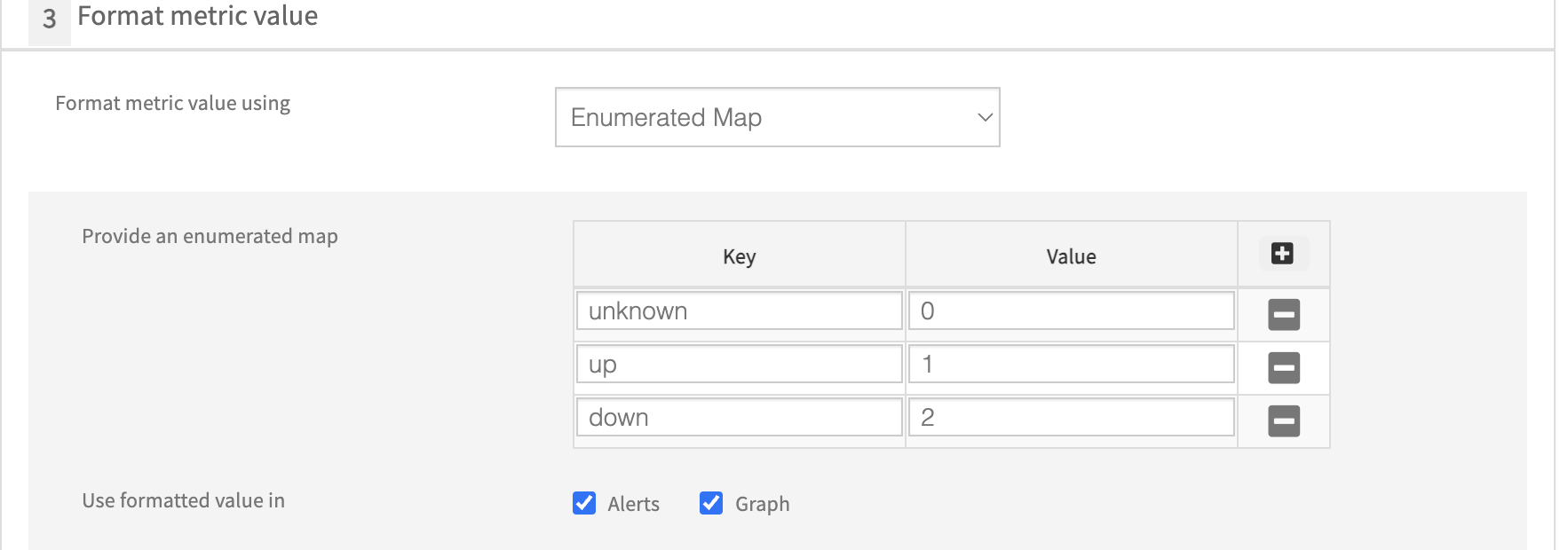
Task: Remove the "down" mapping row
Action: [1284, 420]
